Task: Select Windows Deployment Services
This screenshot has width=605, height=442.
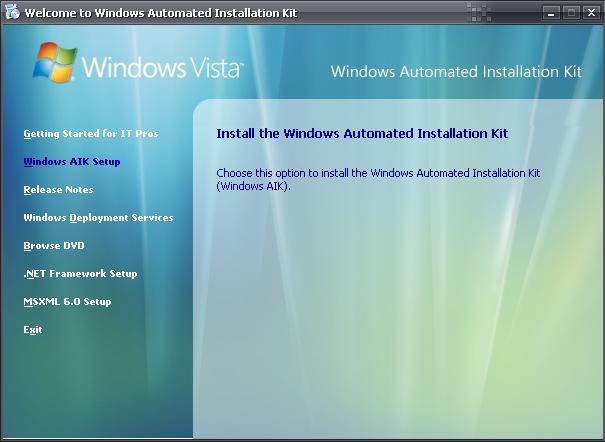Action: (x=98, y=218)
